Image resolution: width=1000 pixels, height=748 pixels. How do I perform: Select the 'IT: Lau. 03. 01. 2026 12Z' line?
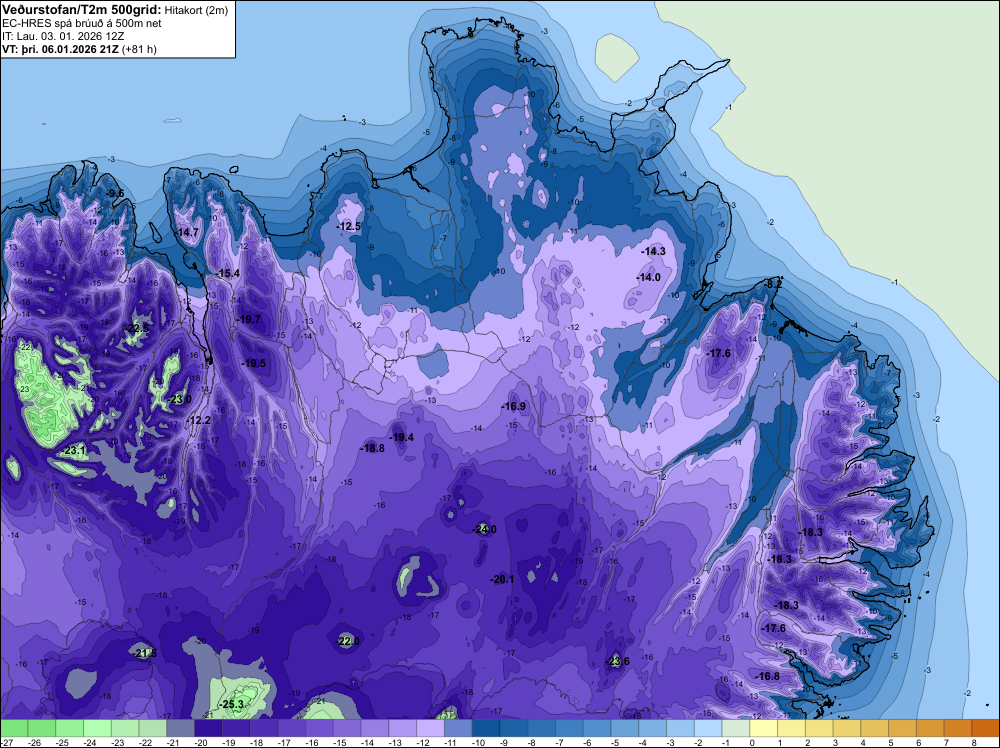pos(63,36)
